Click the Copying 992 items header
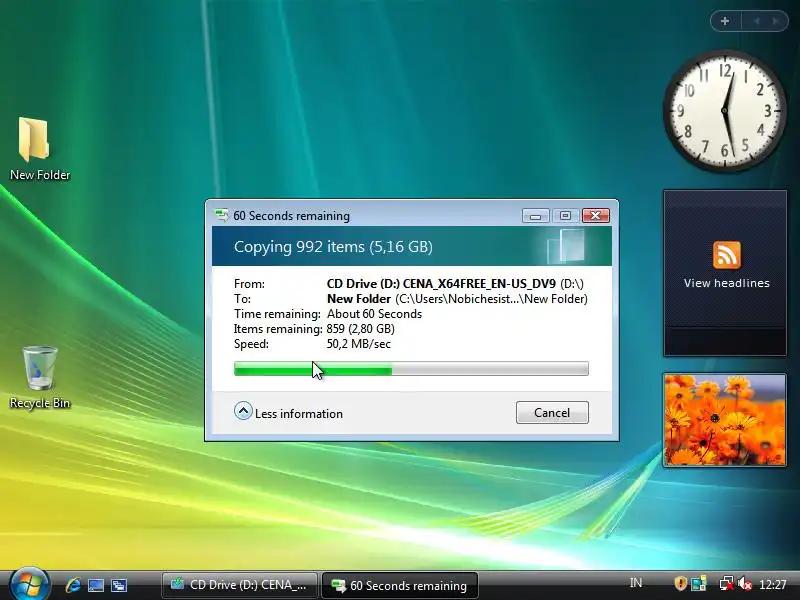Image resolution: width=800 pixels, height=600 pixels. 333,247
